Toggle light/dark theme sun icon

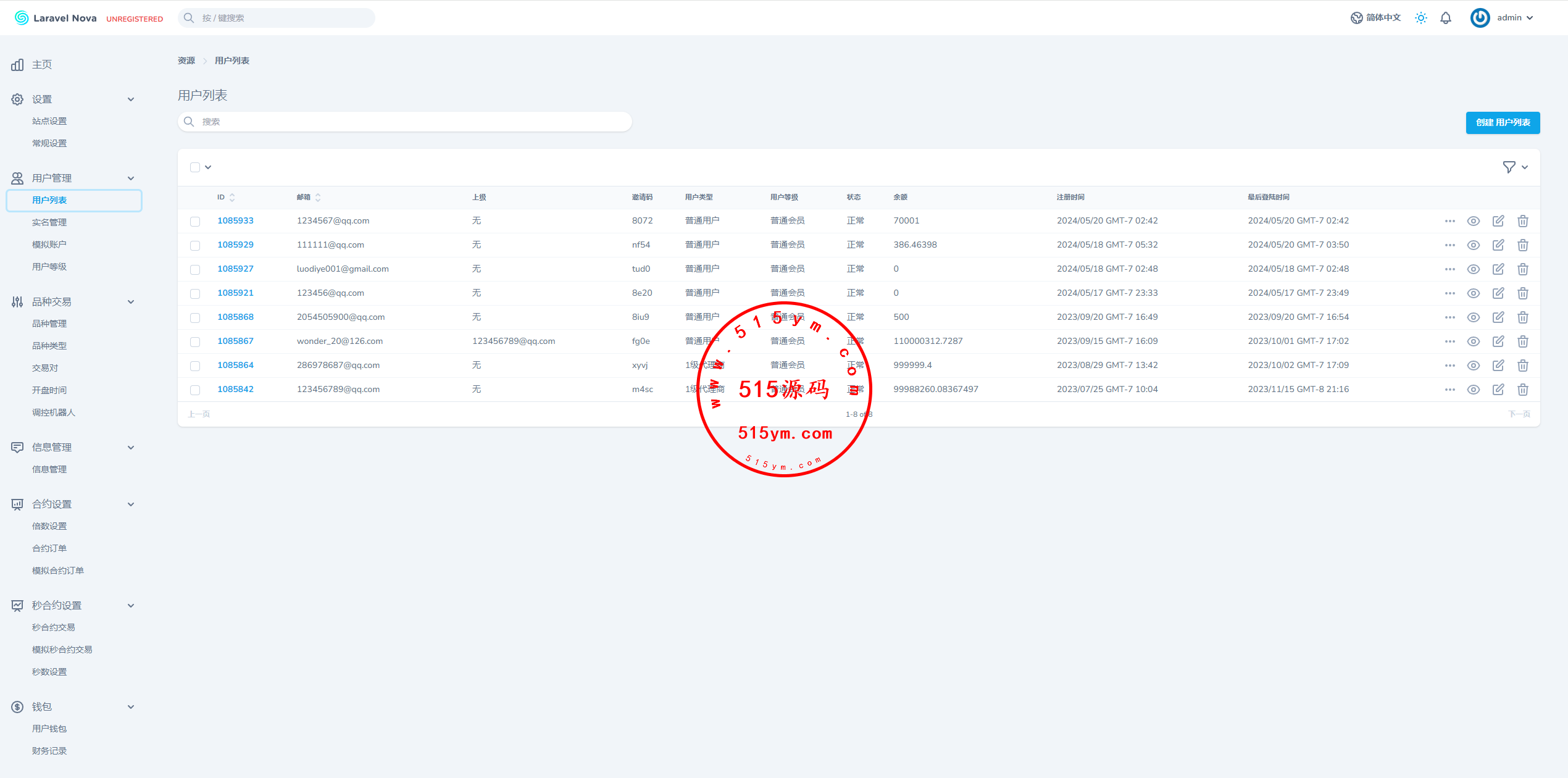[x=1421, y=18]
